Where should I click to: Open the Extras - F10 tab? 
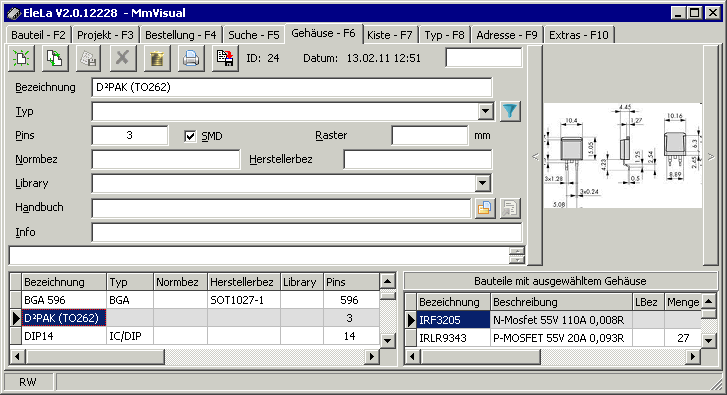pyautogui.click(x=579, y=35)
